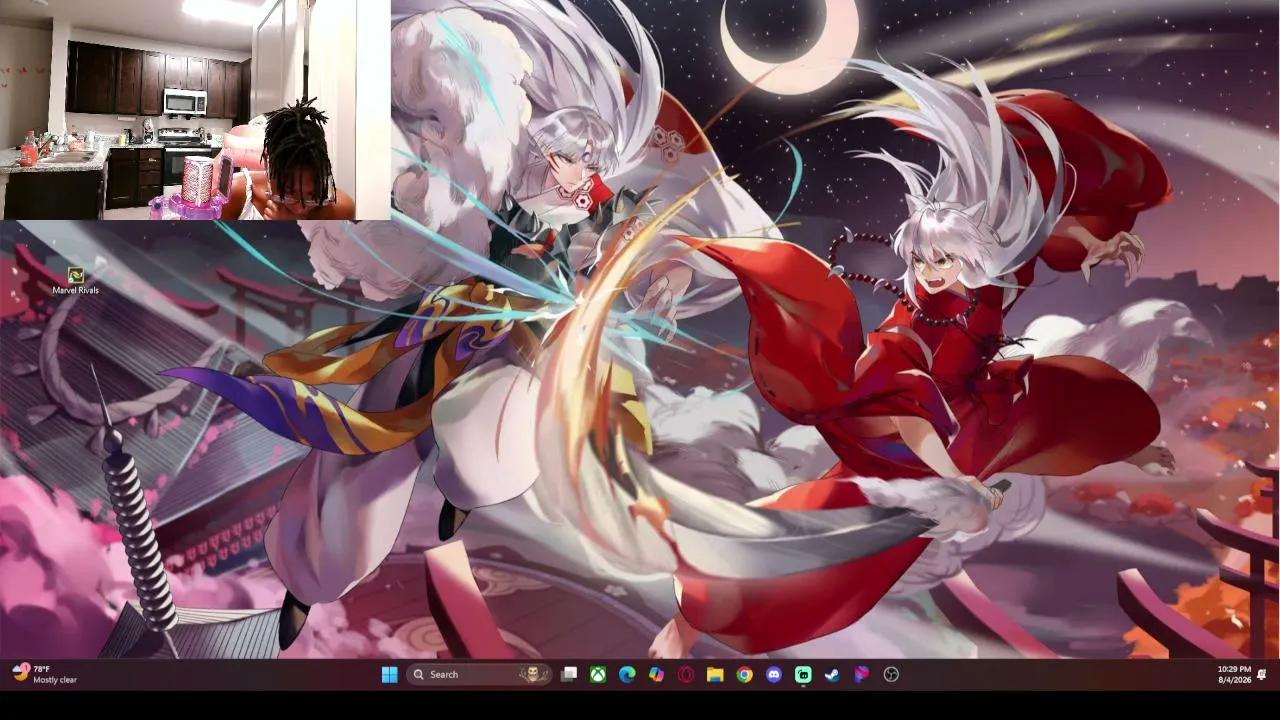
Task: Open the owl search highlight icon
Action: tap(535, 674)
